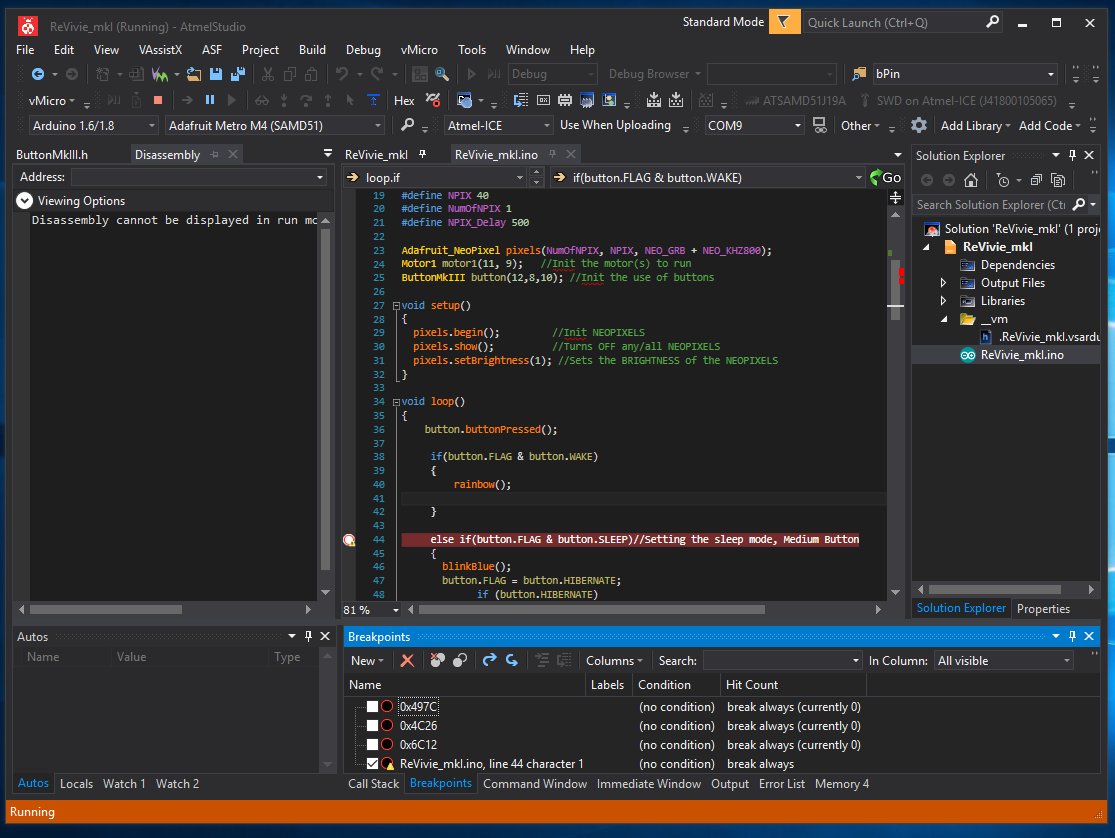Enable the 0x6C12 breakpoint checkbox

tap(372, 745)
